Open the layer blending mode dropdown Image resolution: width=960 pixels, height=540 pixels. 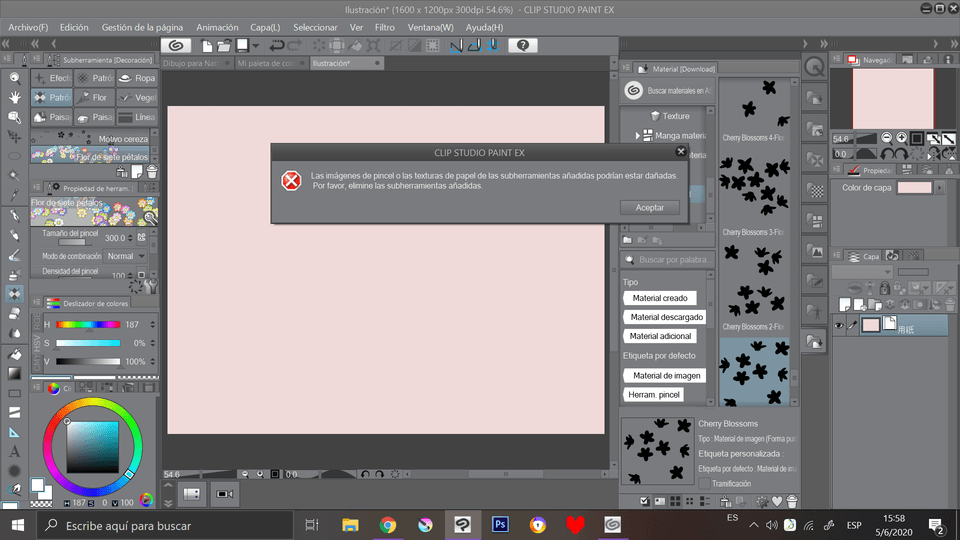tap(861, 272)
